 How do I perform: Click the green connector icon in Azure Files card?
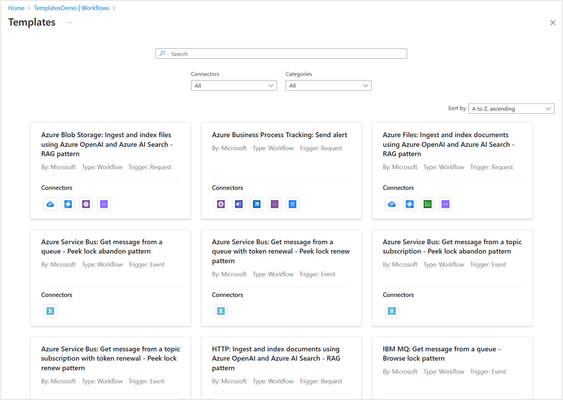(428, 204)
